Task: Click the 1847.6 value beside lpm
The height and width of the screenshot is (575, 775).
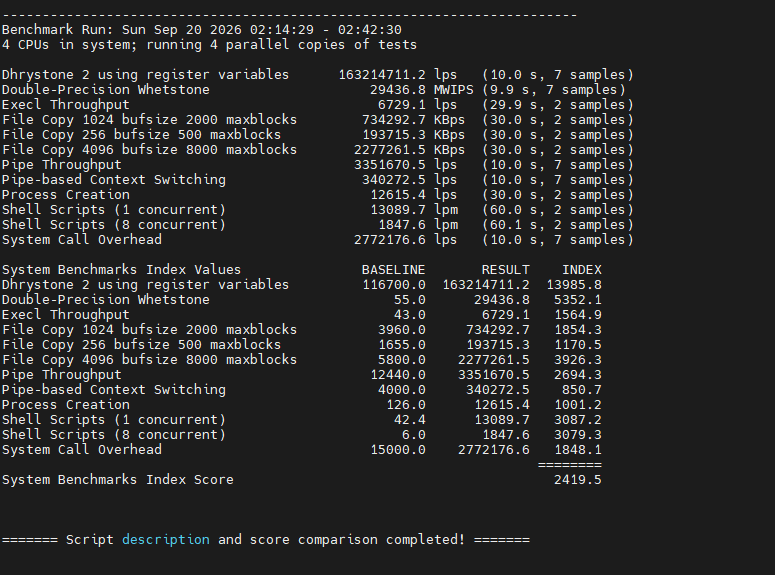Action: pyautogui.click(x=402, y=224)
